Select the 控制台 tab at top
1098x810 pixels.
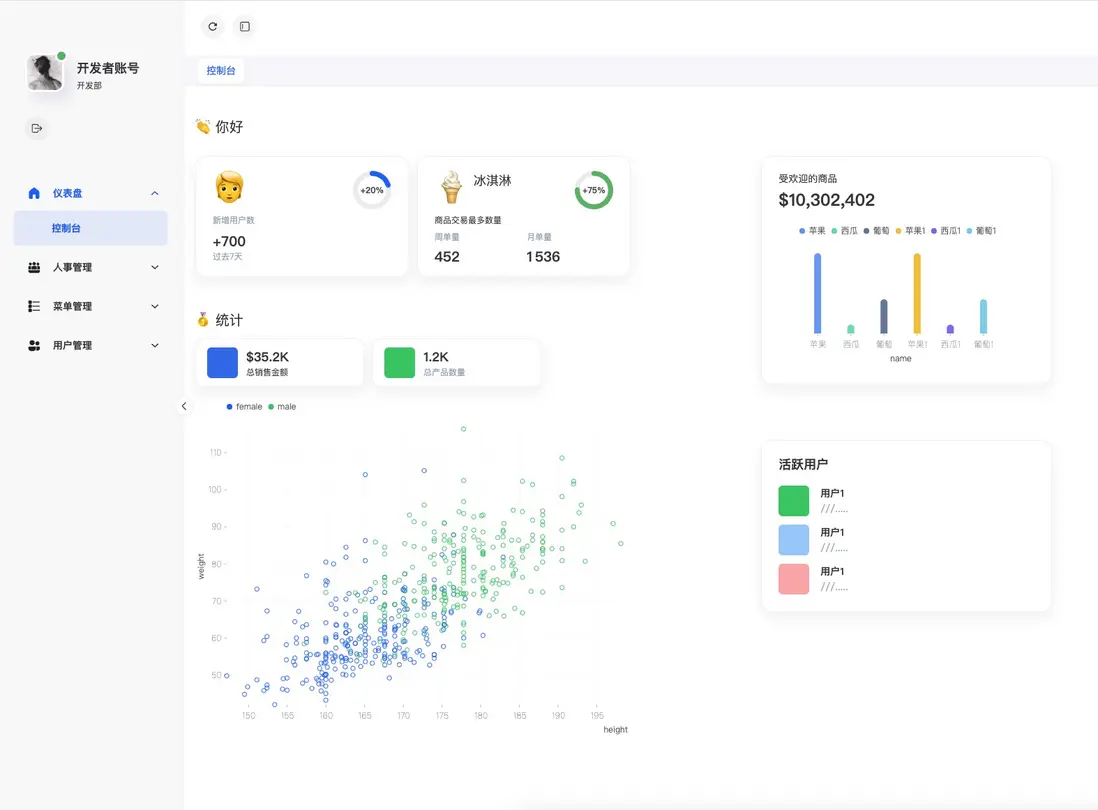click(221, 71)
